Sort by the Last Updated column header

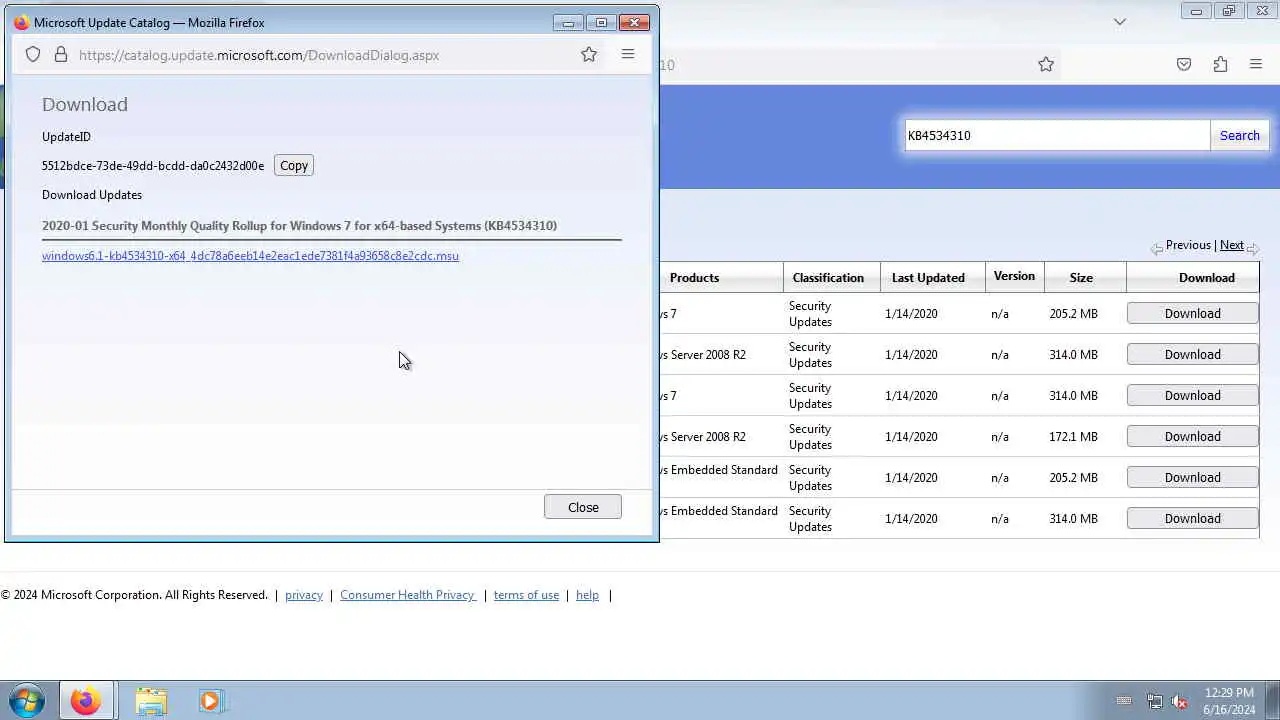pyautogui.click(x=928, y=278)
